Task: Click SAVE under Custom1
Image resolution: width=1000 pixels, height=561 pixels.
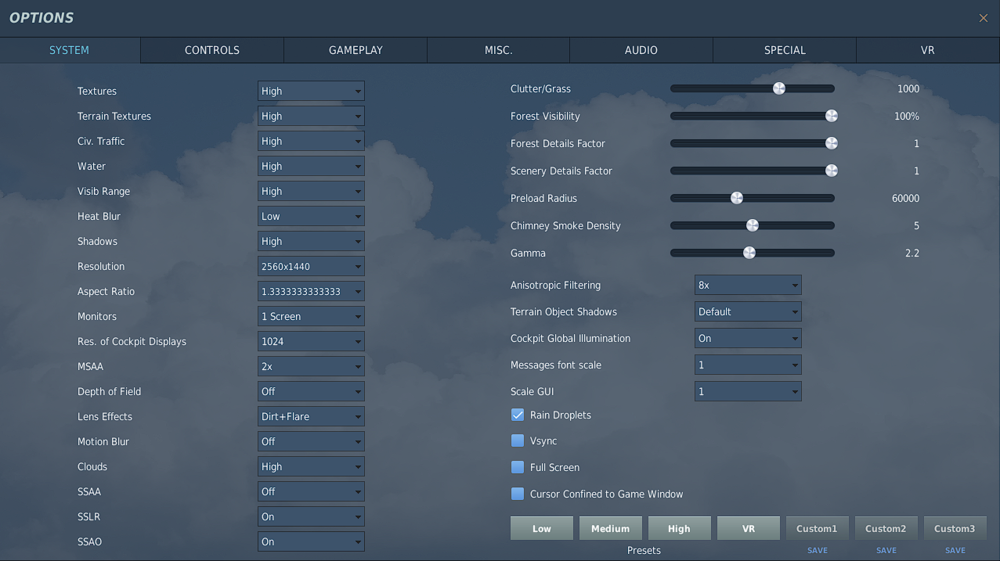Action: pyautogui.click(x=817, y=550)
